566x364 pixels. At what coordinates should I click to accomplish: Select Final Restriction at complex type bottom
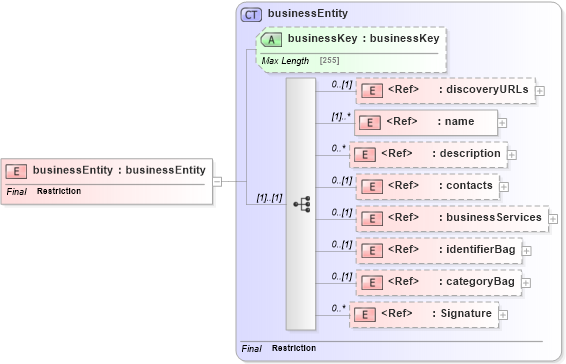(x=279, y=348)
